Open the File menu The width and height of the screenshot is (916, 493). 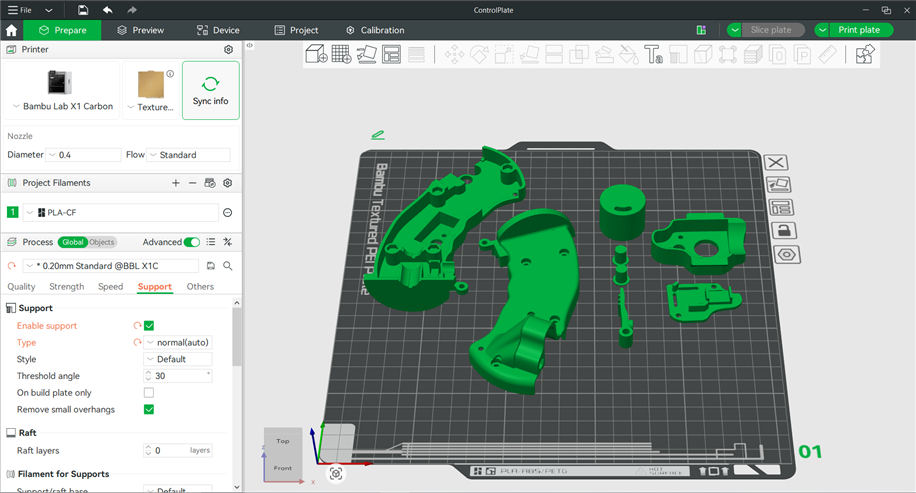pos(20,10)
